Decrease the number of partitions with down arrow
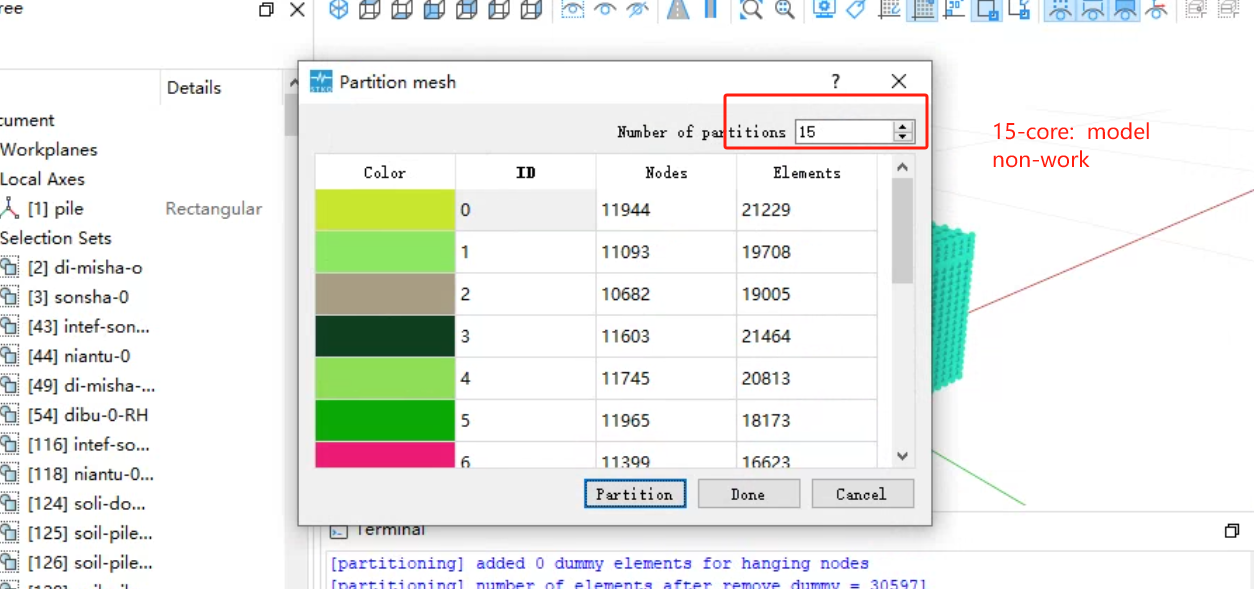This screenshot has height=589, width=1254. pos(904,137)
